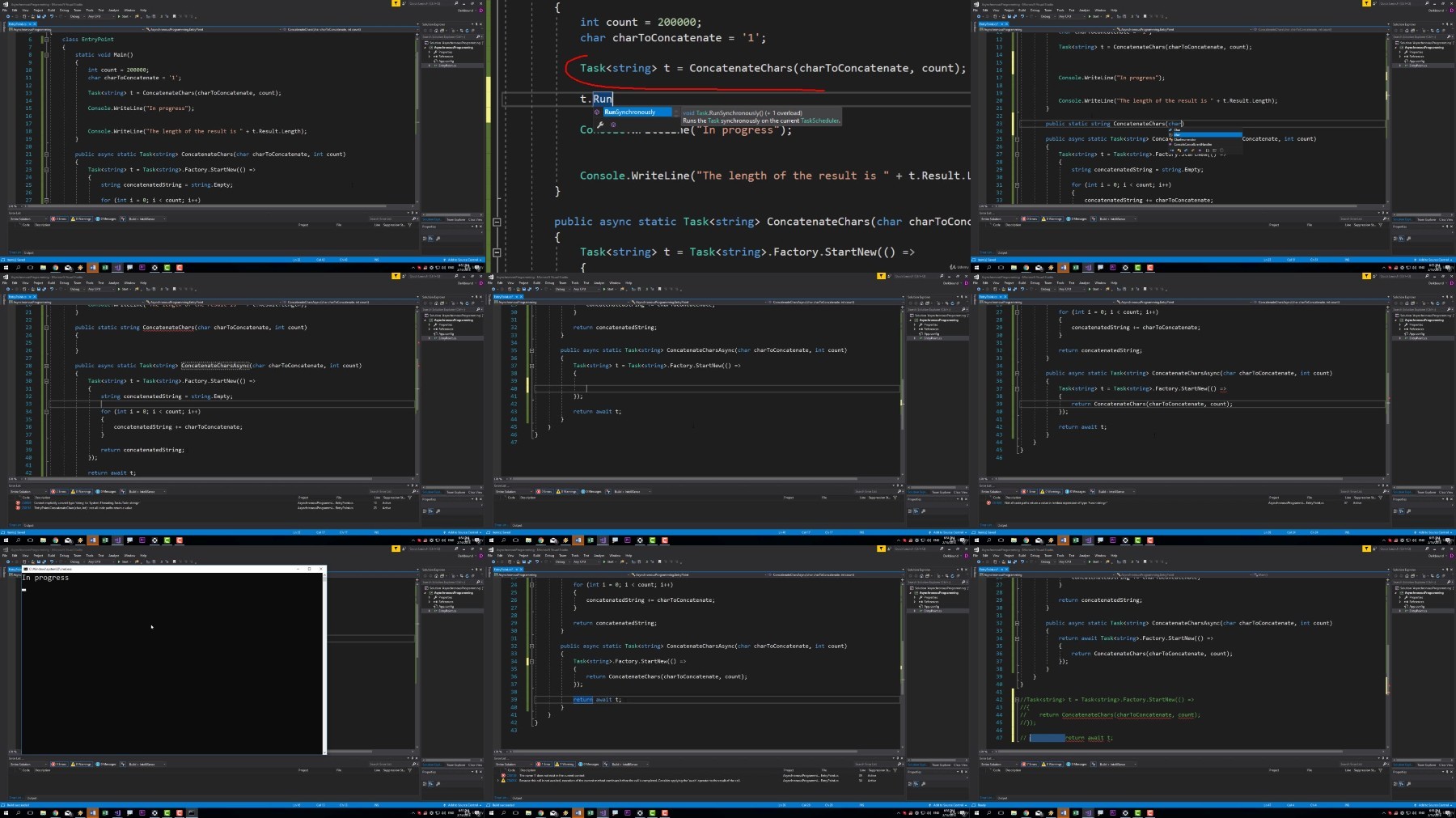The width and height of the screenshot is (1456, 818).
Task: Select EntryPoint.cs in class EntryPoint frame Solution Explorer
Action: [x=447, y=66]
